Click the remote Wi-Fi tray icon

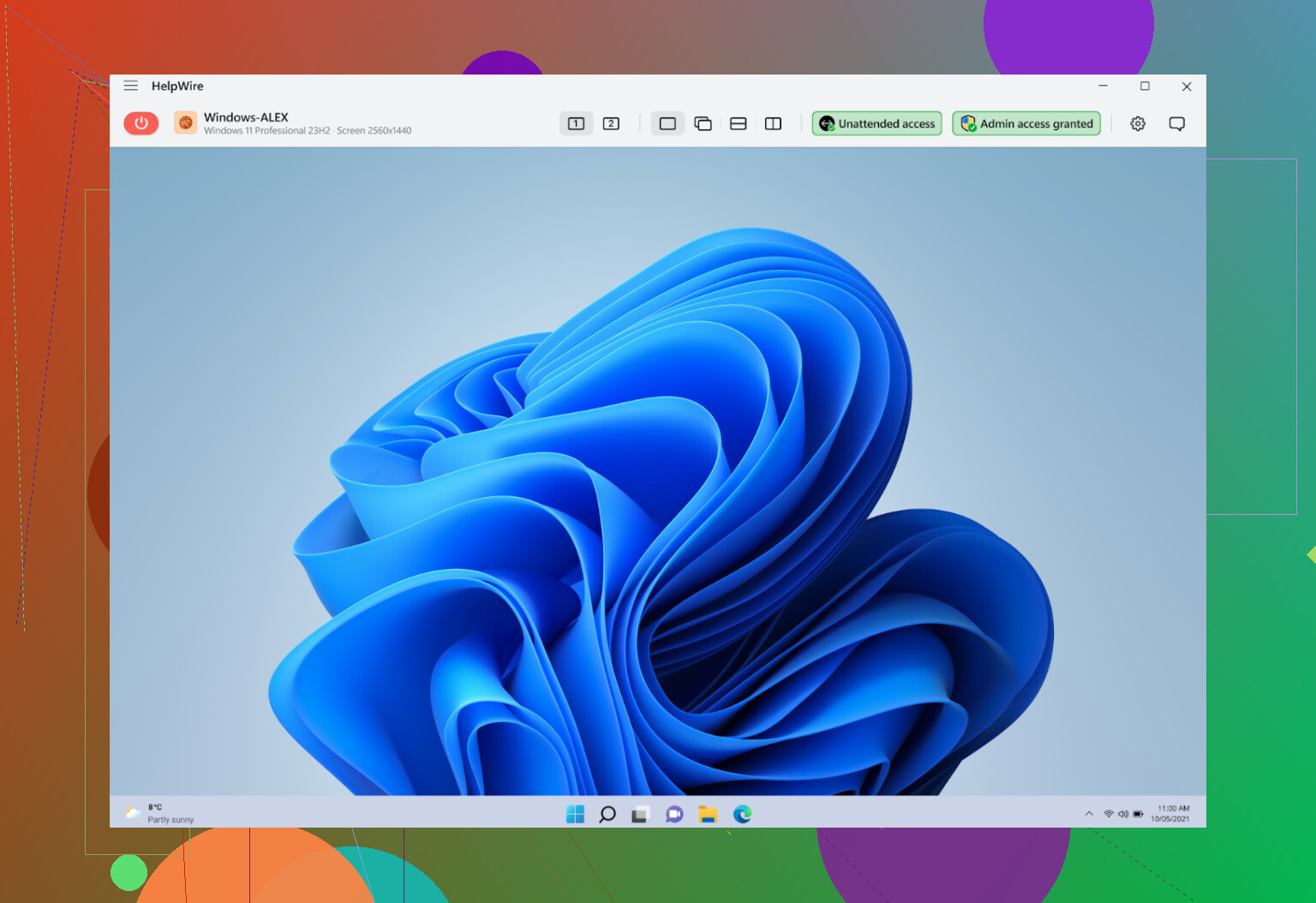[x=1109, y=814]
